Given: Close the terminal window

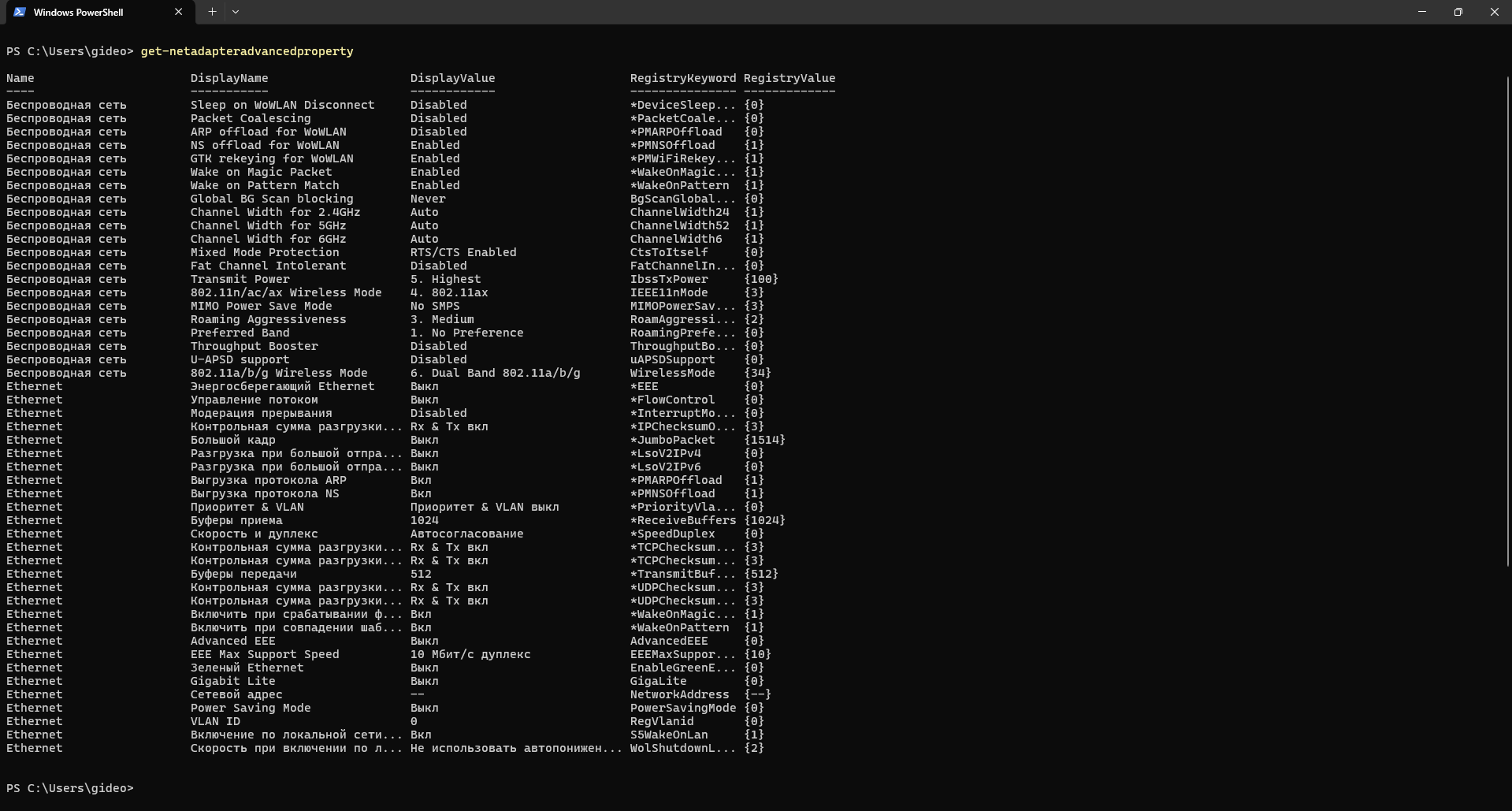Looking at the screenshot, I should point(1494,12).
